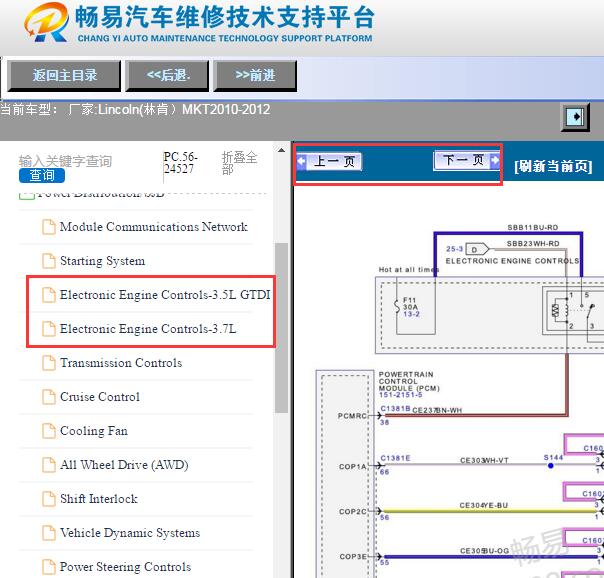The image size is (604, 578).
Task: Click the COP2C pin label
Action: [352, 511]
